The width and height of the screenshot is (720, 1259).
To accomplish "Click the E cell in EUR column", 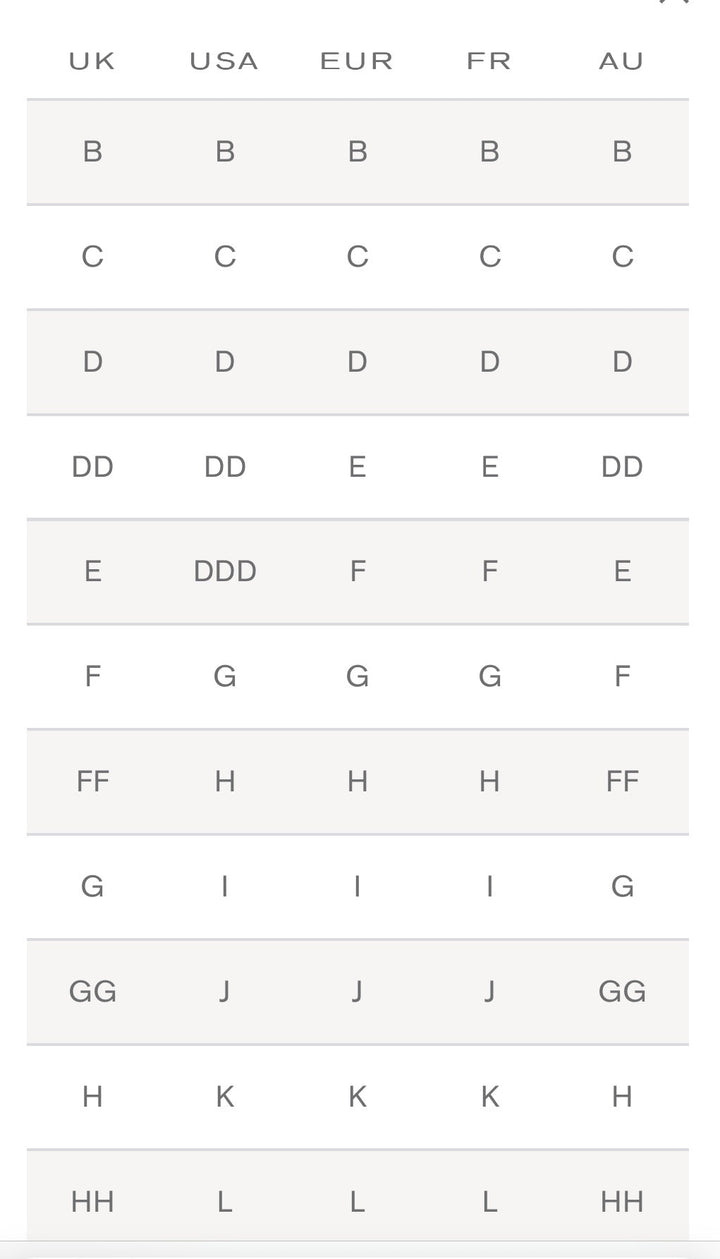I will 357,467.
